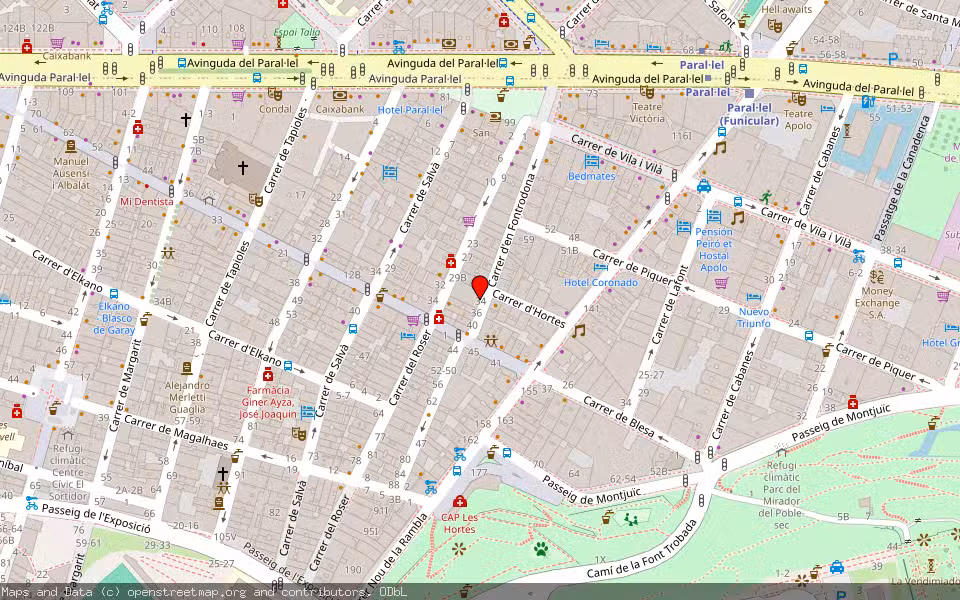Click the Money Exchange S.A. label

(x=877, y=302)
